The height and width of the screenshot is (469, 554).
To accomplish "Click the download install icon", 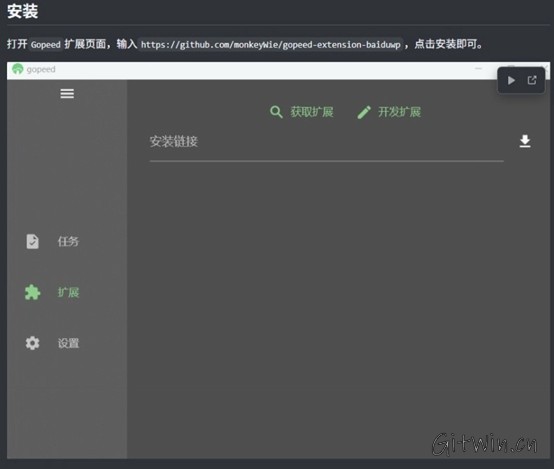I will pyautogui.click(x=525, y=141).
